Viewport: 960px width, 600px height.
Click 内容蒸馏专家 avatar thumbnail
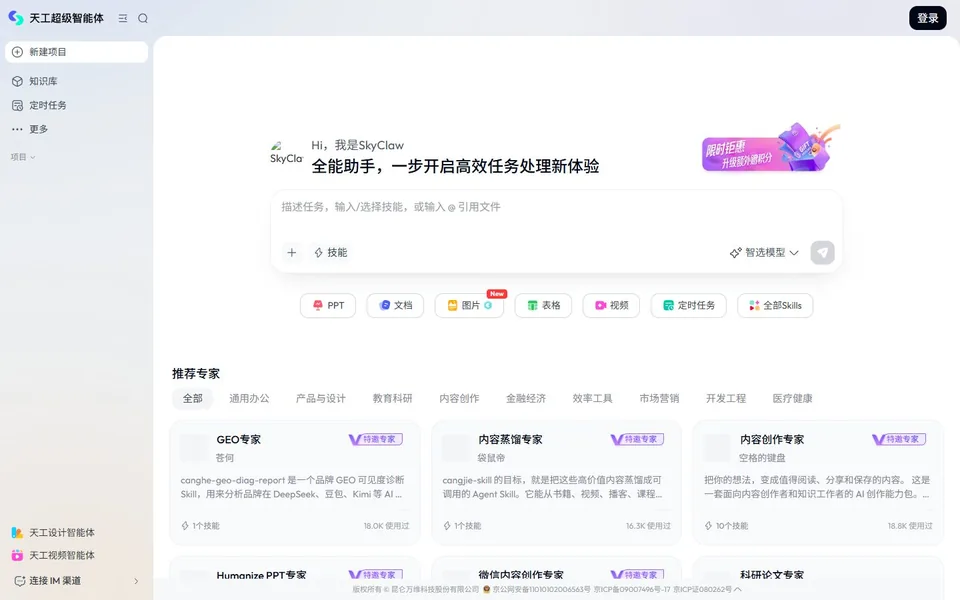[456, 448]
